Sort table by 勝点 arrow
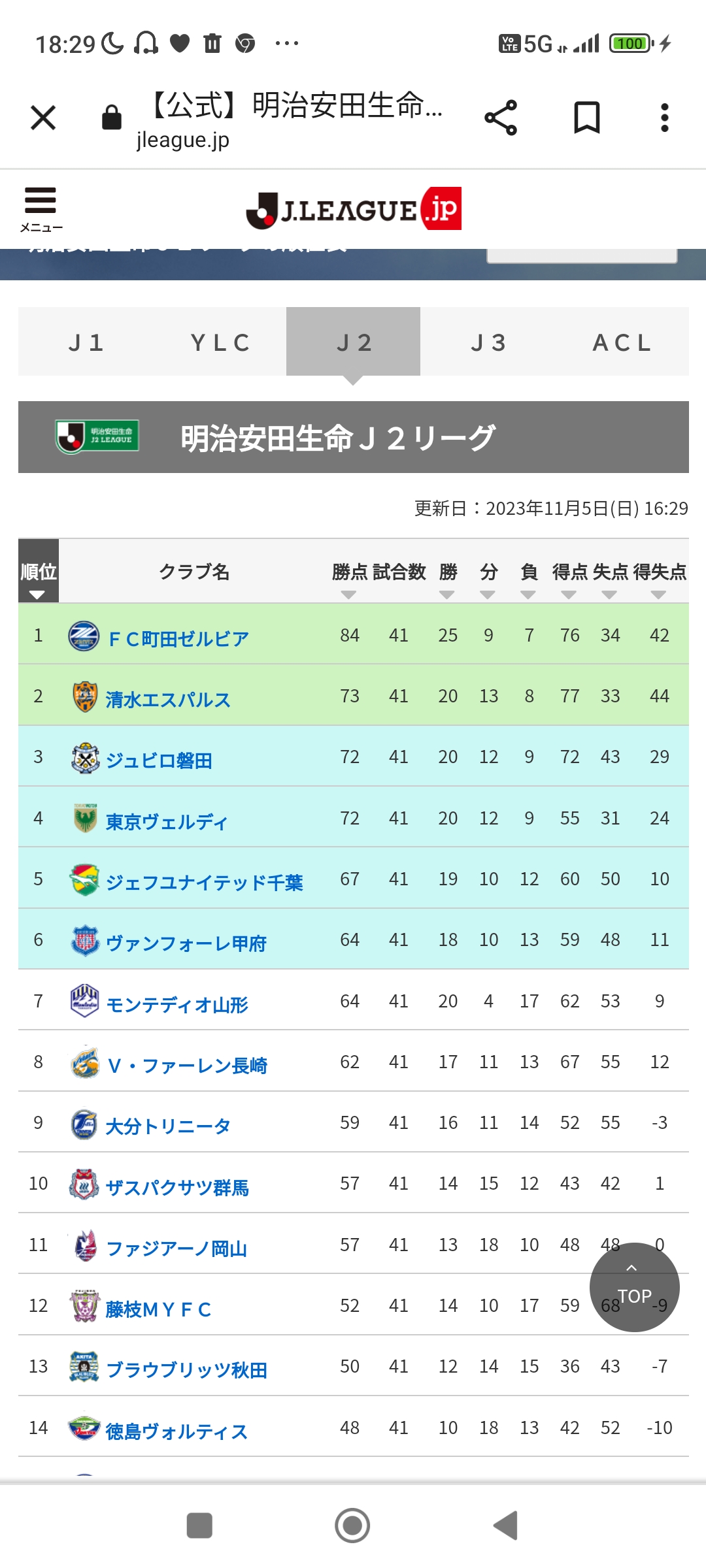The image size is (706, 1568). coord(349,595)
